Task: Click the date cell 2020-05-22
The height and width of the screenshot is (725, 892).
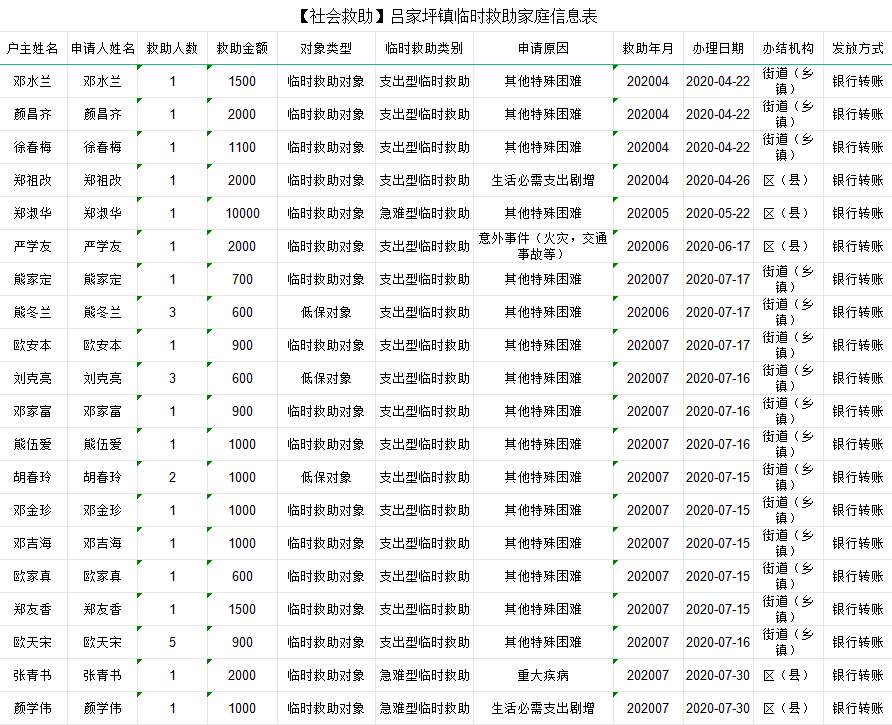Action: (717, 213)
